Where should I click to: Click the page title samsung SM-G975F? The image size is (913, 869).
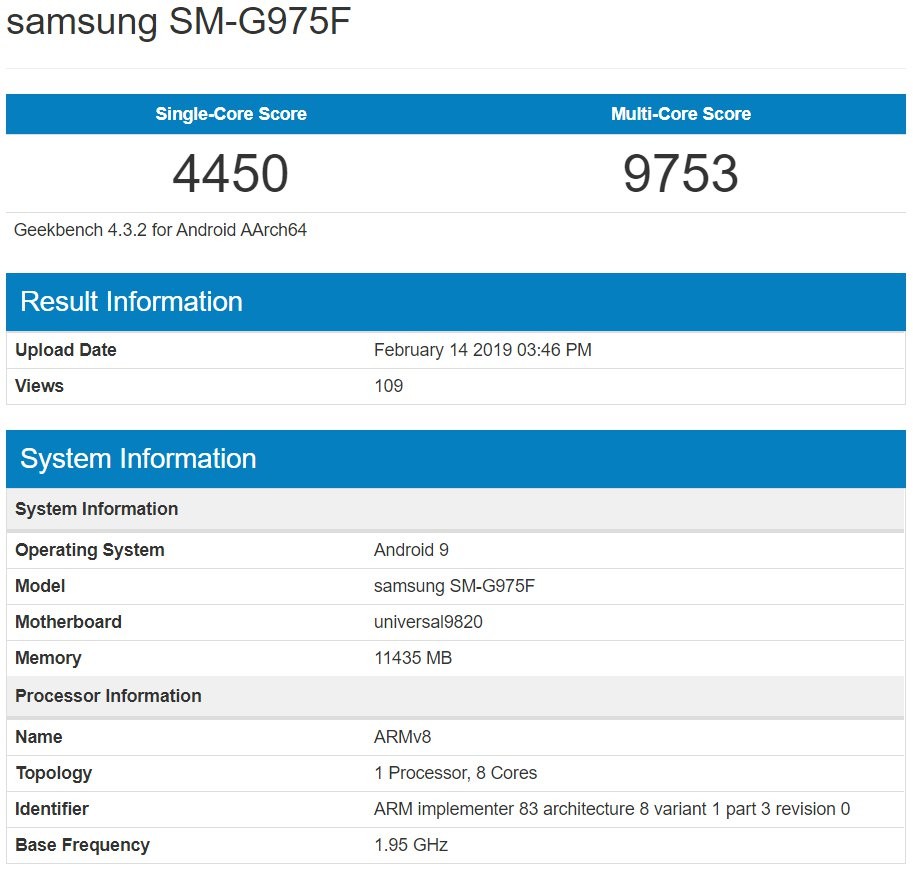(179, 22)
